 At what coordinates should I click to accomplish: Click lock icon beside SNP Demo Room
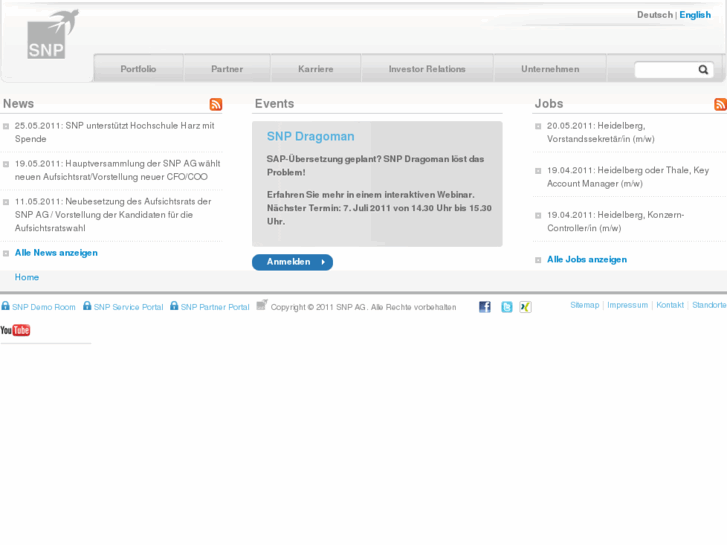point(6,306)
